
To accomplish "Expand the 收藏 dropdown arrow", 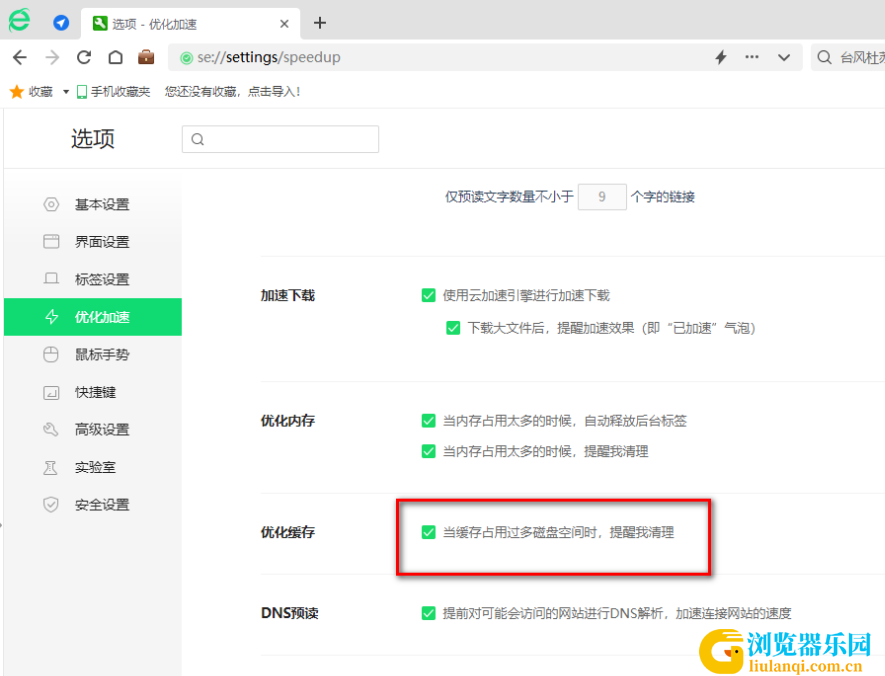I will click(65, 91).
